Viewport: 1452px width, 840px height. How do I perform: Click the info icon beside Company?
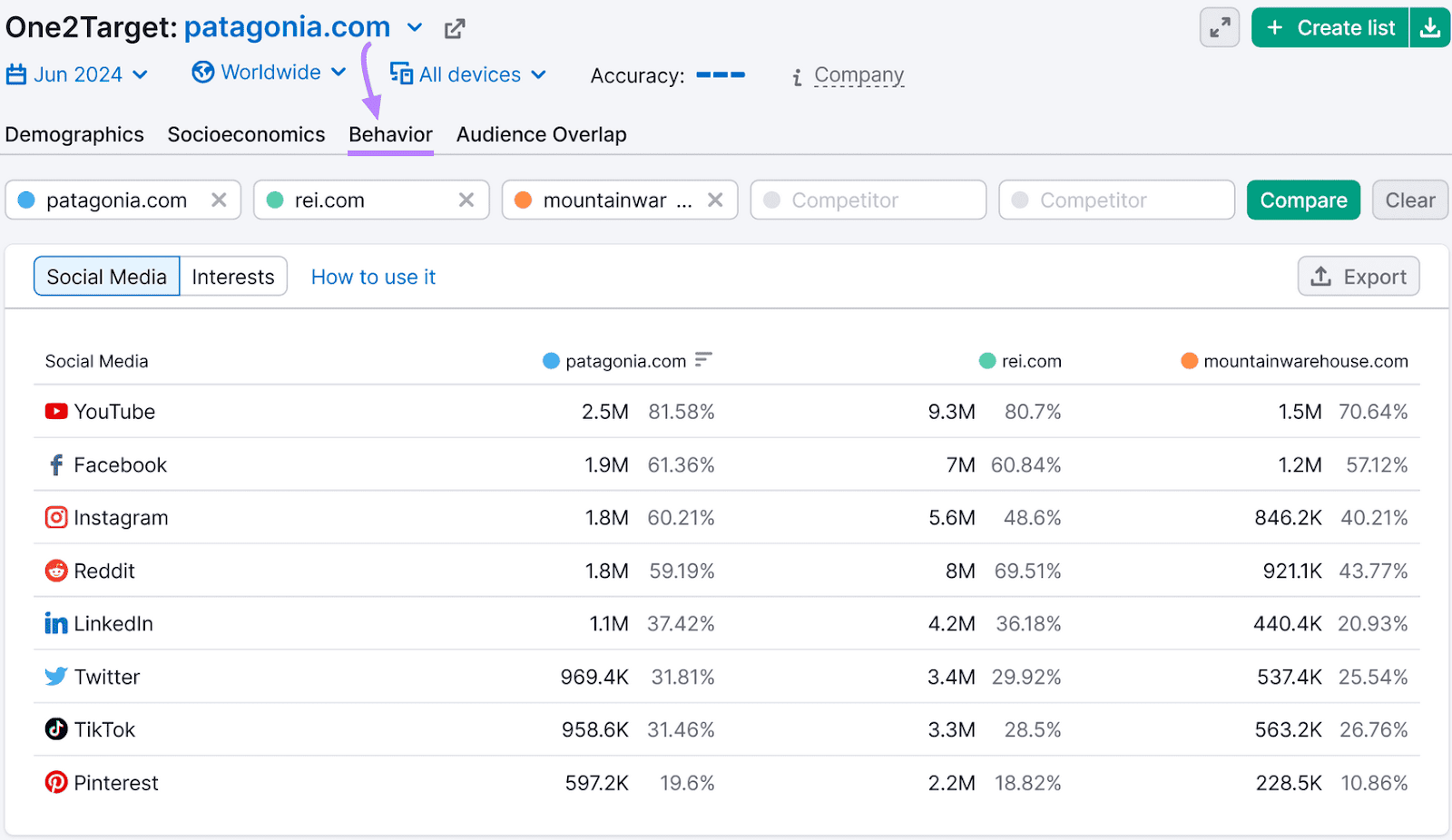pyautogui.click(x=797, y=77)
